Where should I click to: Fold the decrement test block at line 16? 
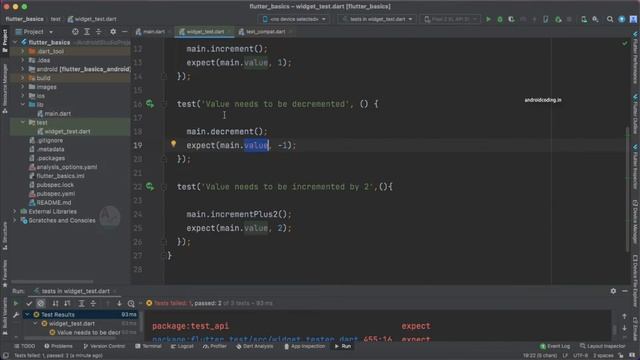pos(164,104)
